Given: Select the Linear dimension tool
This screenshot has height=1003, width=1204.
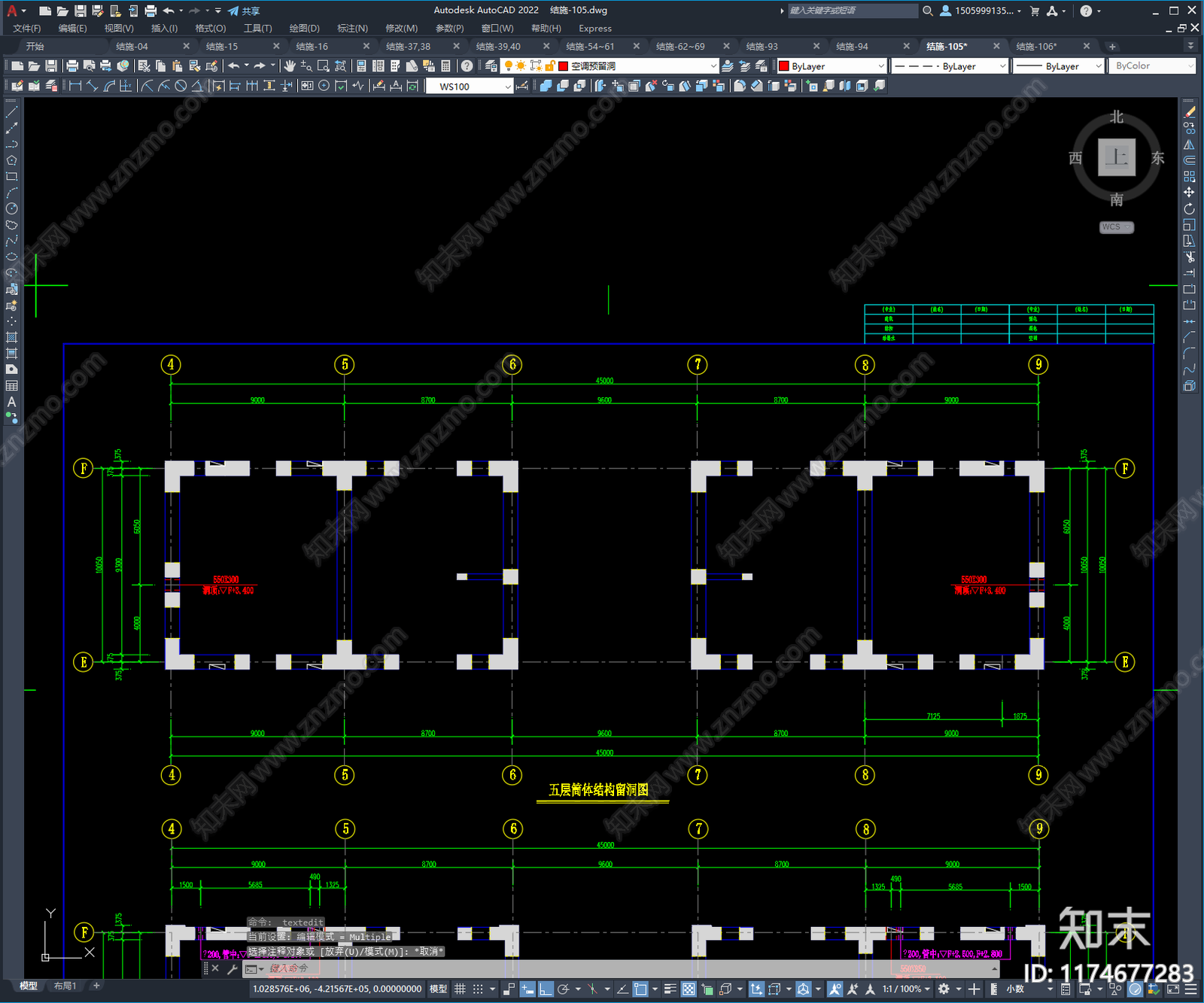Looking at the screenshot, I should coord(75,86).
